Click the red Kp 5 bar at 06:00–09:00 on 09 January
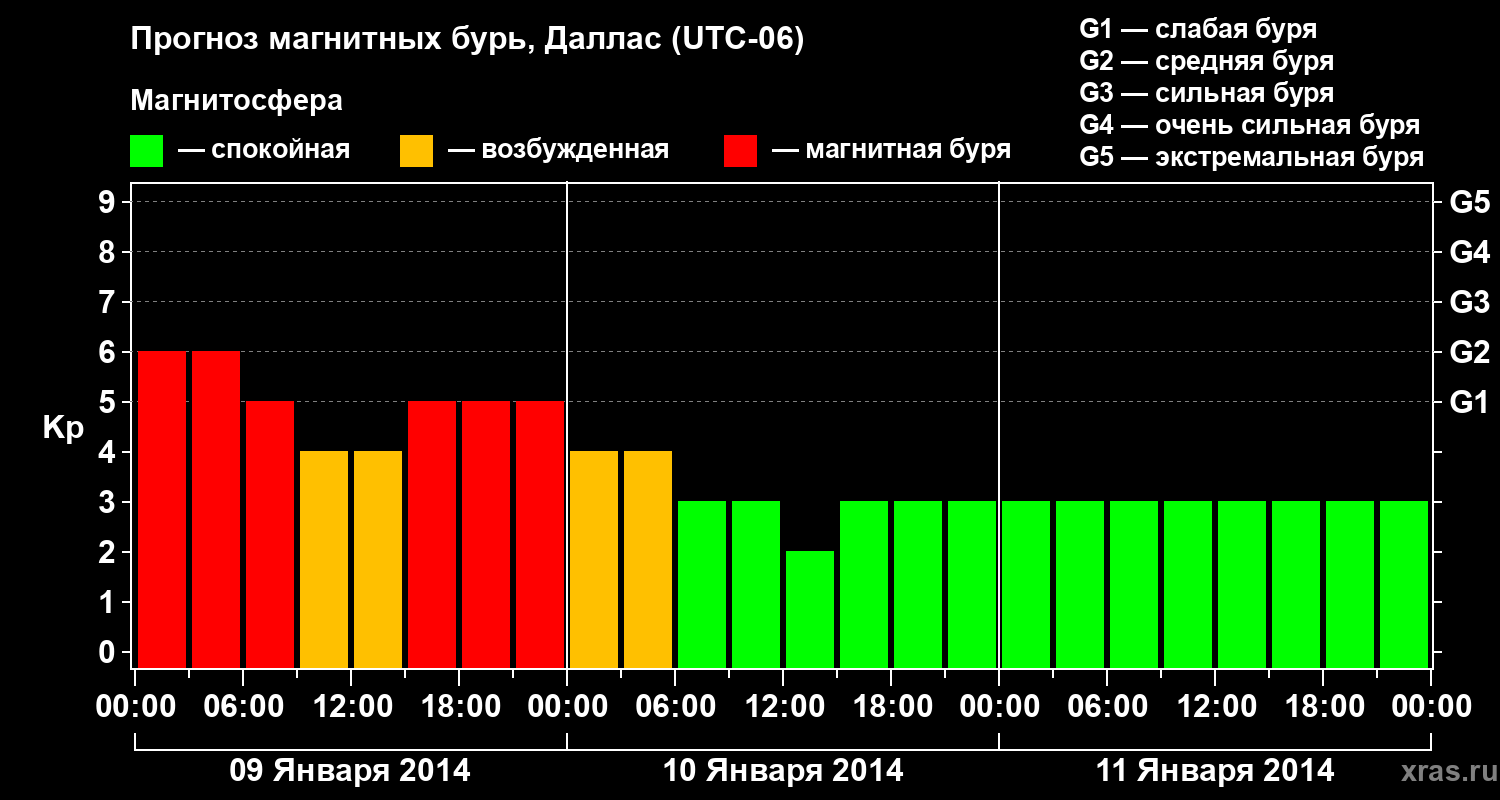 (x=270, y=535)
